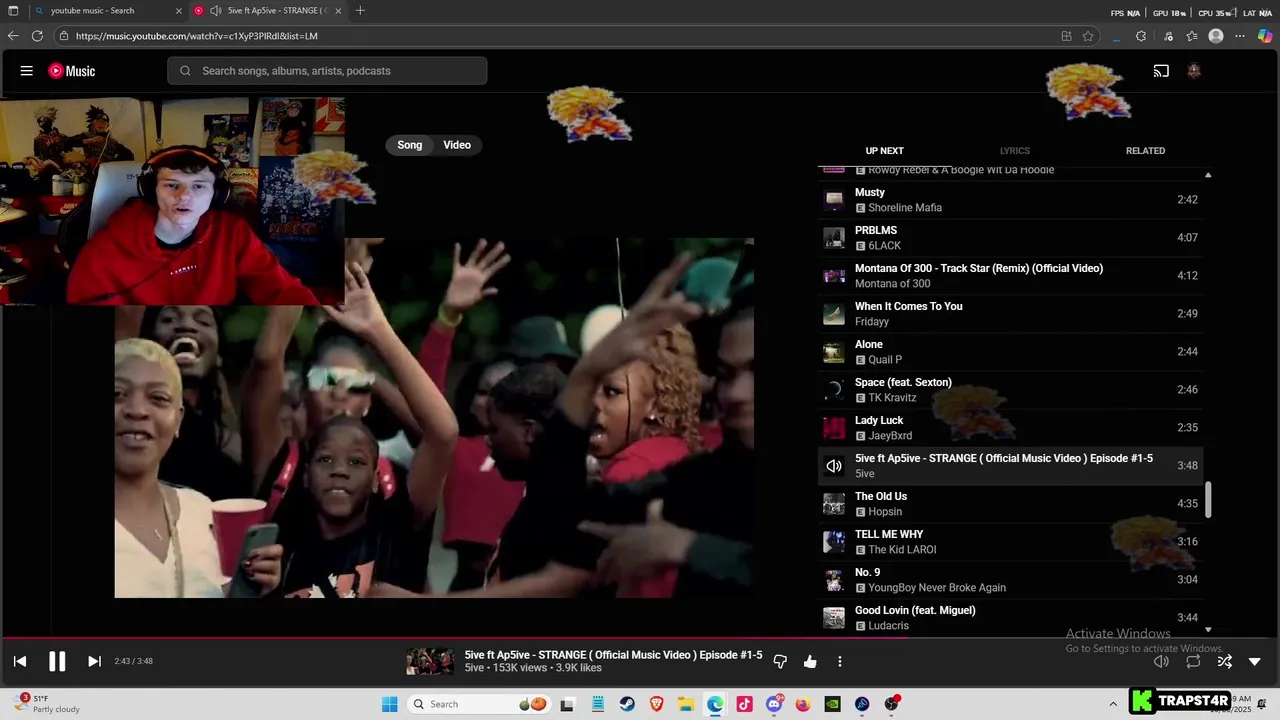Click the search songs, albums, artists field
This screenshot has height=720, width=1280.
click(x=327, y=71)
